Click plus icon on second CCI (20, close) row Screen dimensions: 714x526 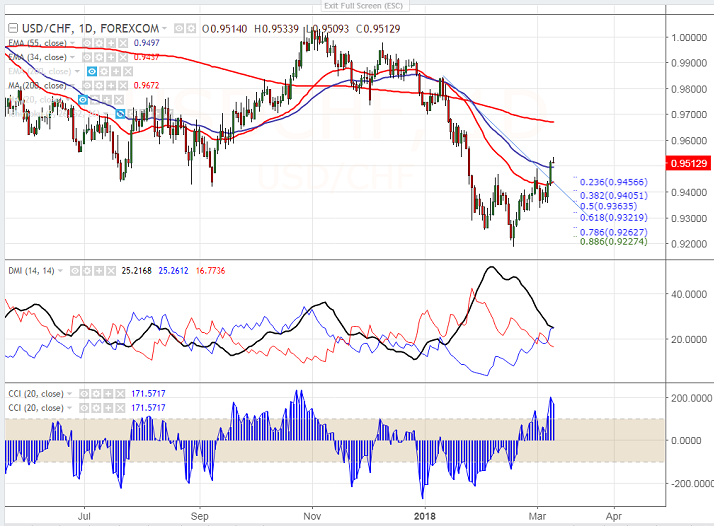(108, 408)
